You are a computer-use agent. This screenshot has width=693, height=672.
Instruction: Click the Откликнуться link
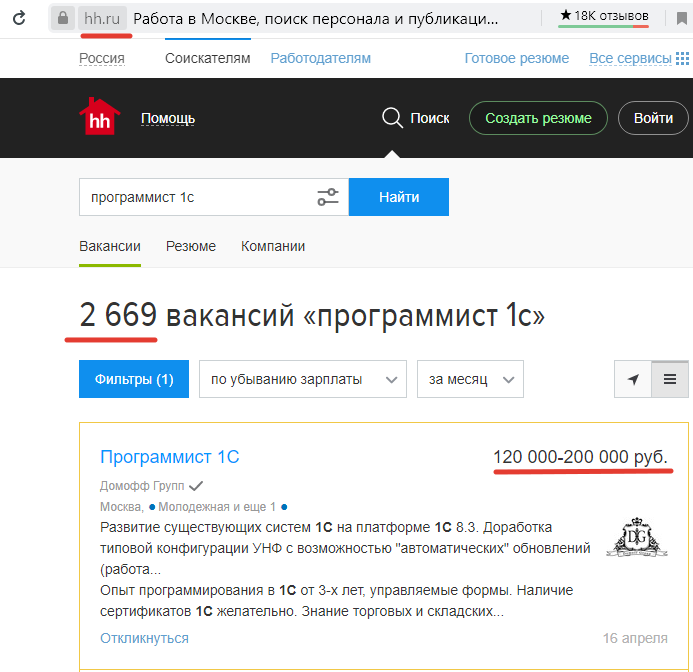pos(144,638)
